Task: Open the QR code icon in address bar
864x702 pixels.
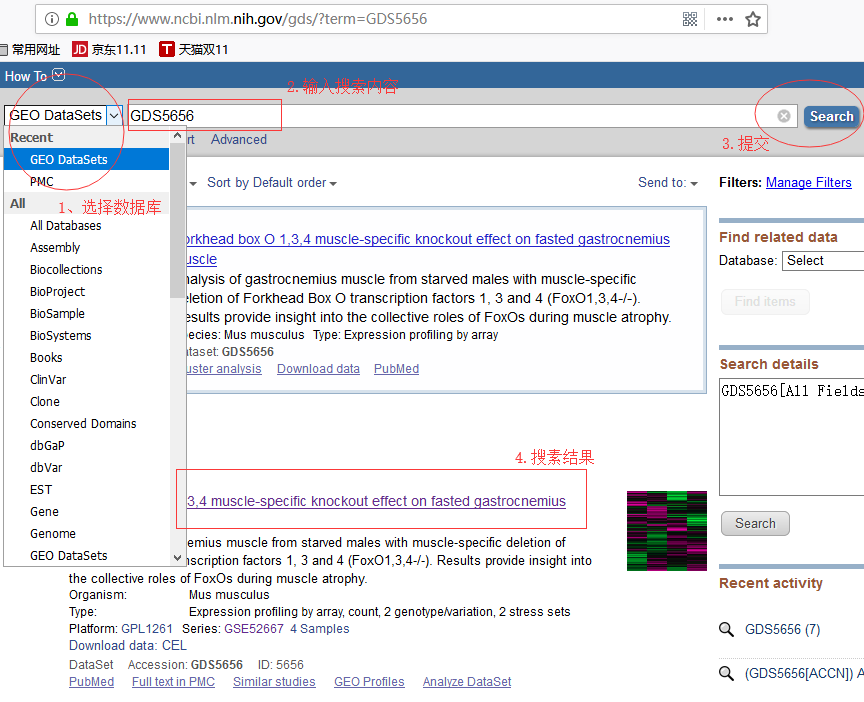Action: pyautogui.click(x=690, y=19)
